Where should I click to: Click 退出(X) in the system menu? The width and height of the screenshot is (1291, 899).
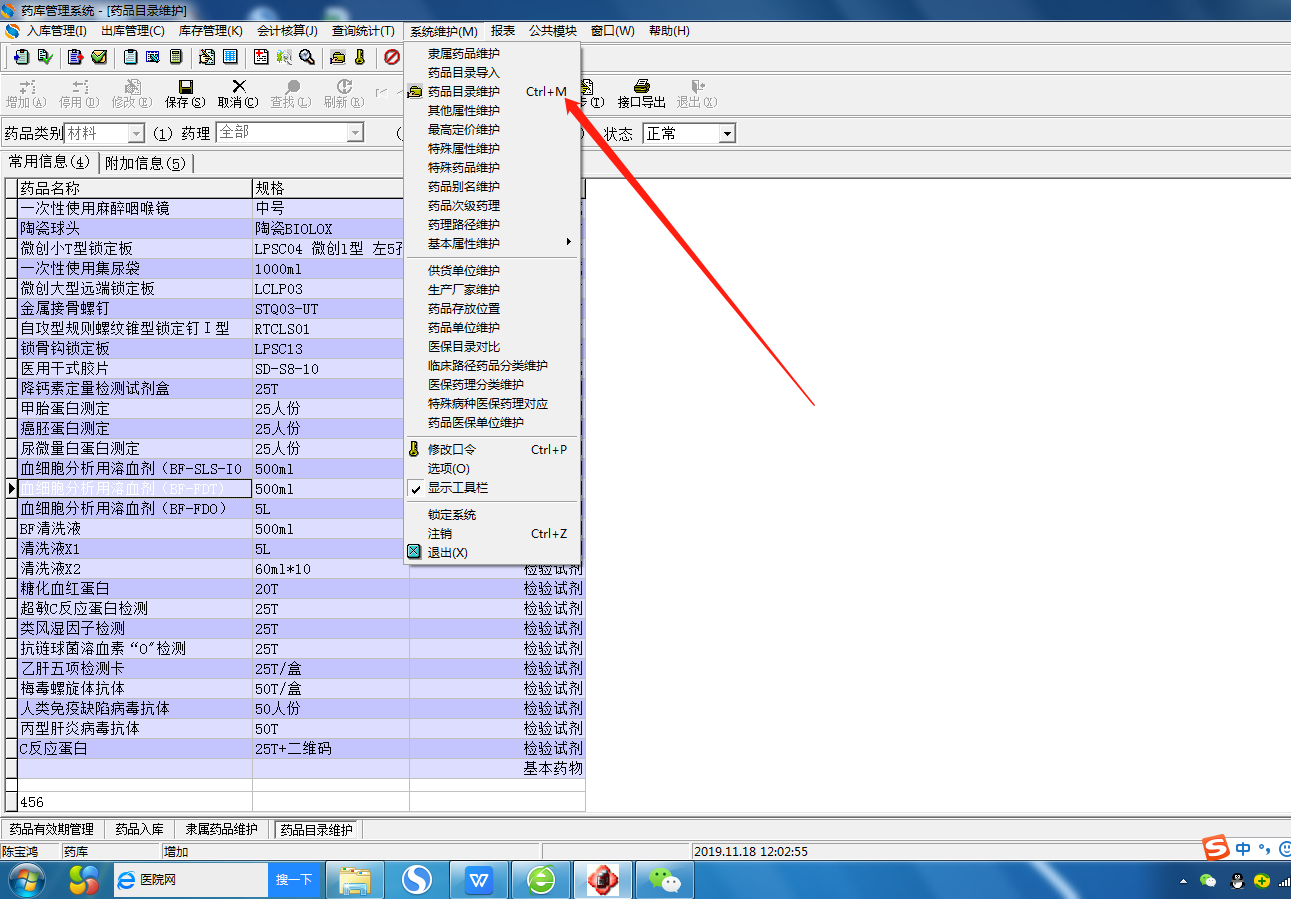coord(492,552)
